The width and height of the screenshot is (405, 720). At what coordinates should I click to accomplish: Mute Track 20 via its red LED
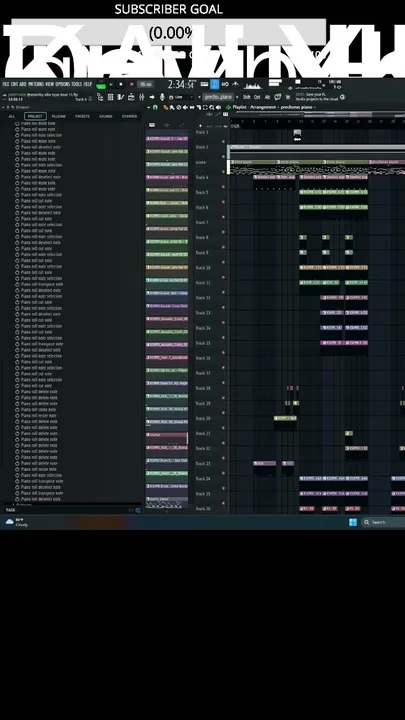point(224,428)
